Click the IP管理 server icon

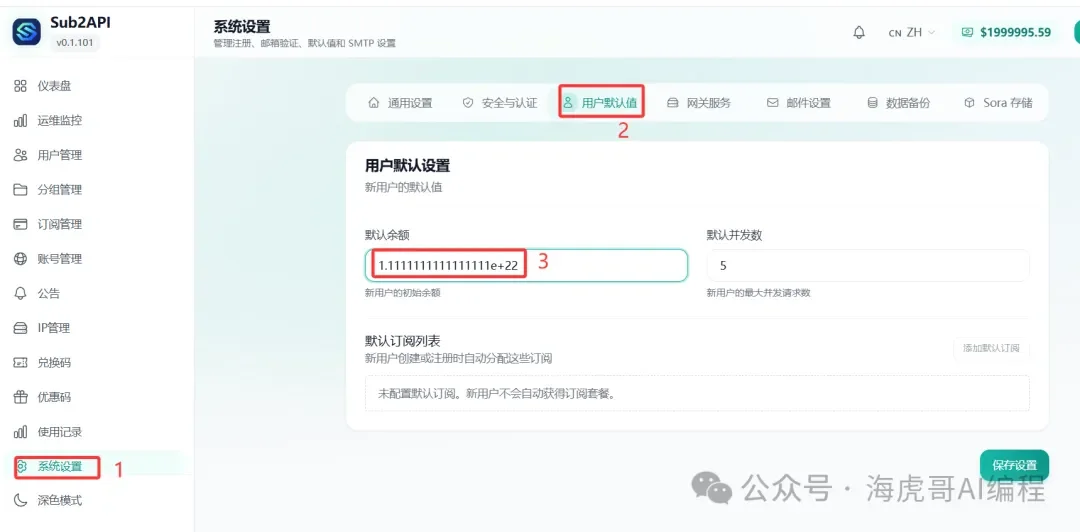click(21, 328)
